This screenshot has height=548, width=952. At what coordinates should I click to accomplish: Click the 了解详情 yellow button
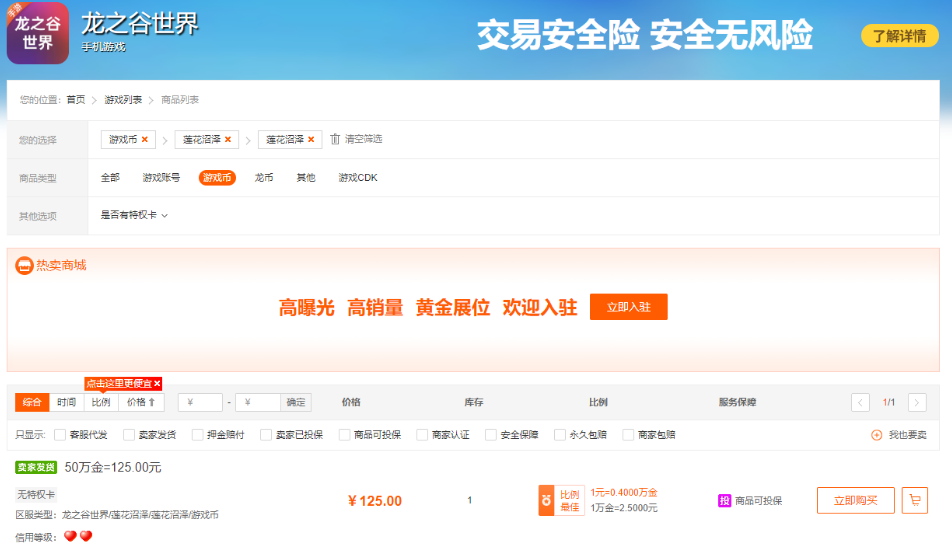click(900, 36)
